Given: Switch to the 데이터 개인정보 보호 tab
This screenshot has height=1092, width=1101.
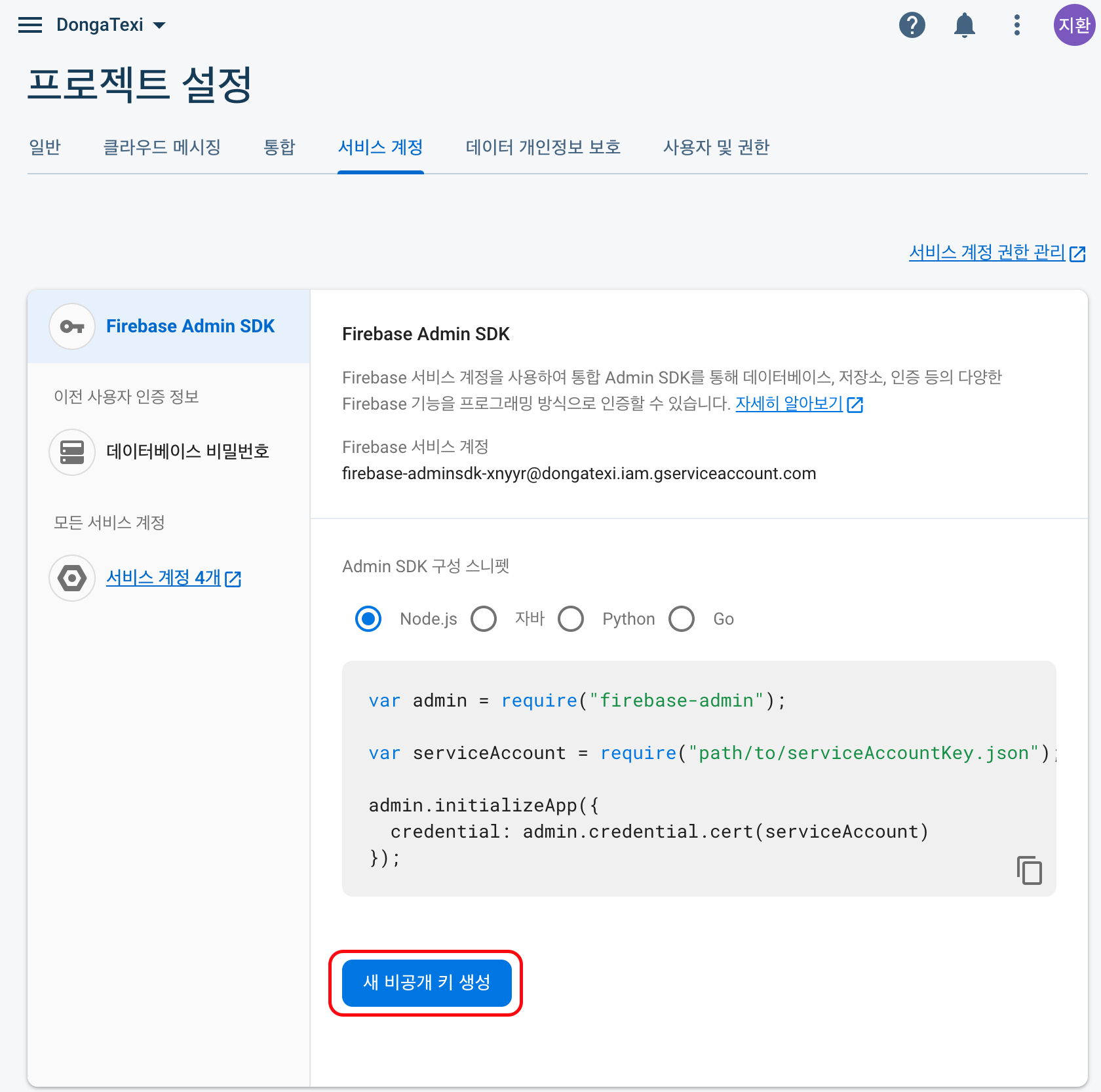Looking at the screenshot, I should pyautogui.click(x=543, y=147).
